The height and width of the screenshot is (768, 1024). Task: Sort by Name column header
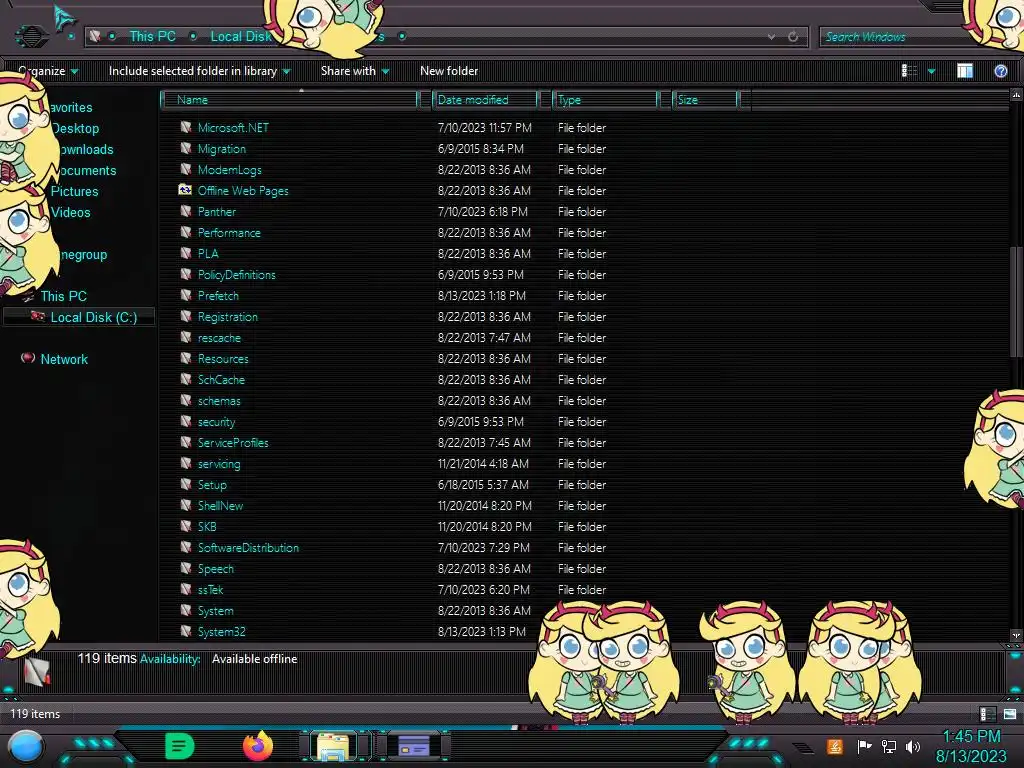tap(290, 100)
